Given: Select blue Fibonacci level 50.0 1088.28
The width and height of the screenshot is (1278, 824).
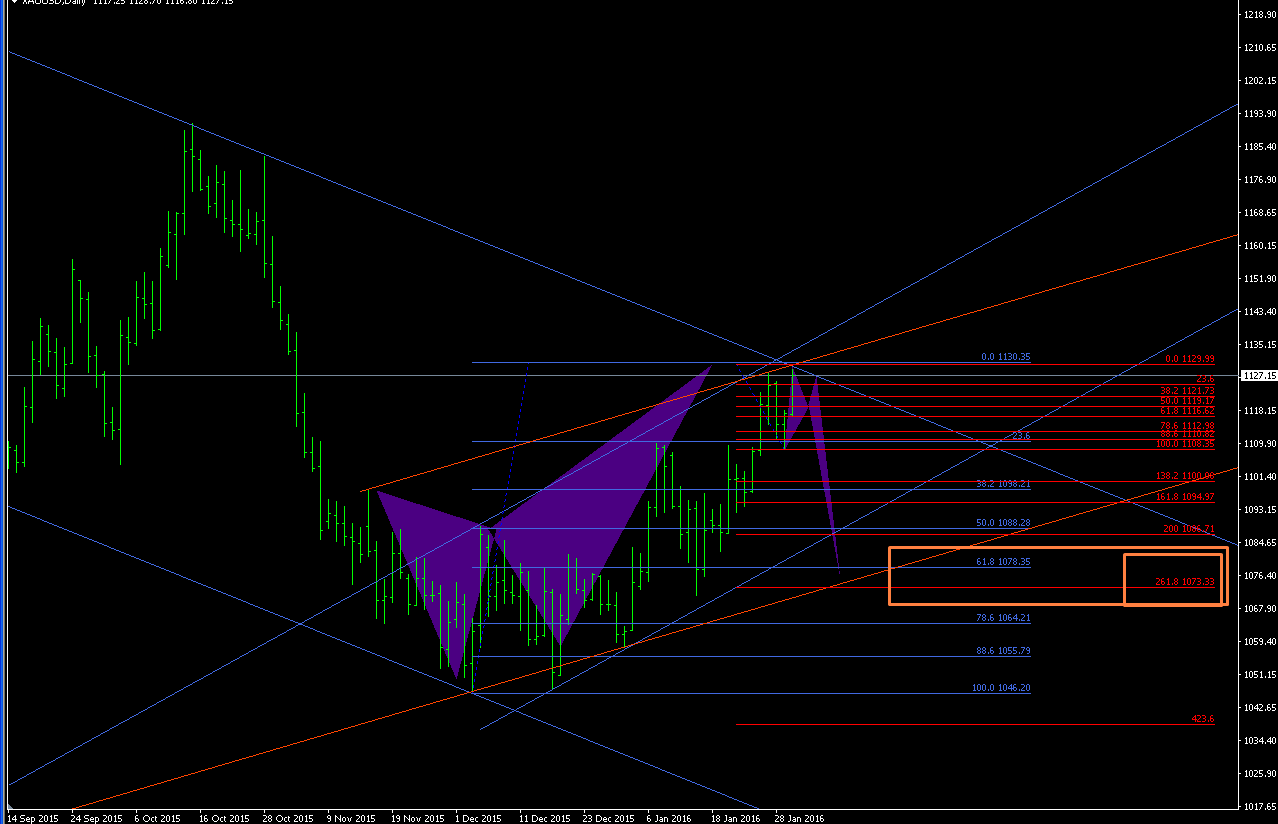Looking at the screenshot, I should (1003, 523).
